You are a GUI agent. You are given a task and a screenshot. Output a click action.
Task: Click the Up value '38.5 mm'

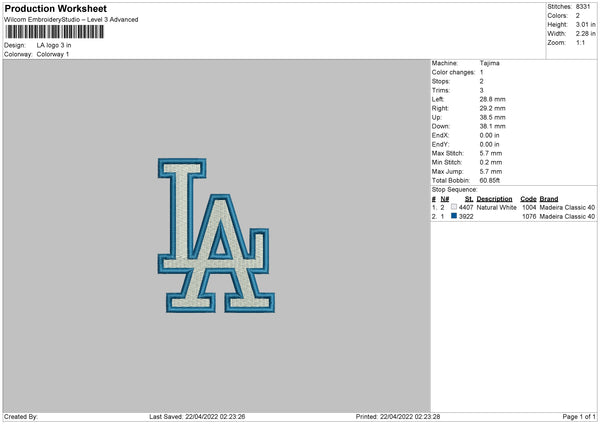pyautogui.click(x=492, y=117)
